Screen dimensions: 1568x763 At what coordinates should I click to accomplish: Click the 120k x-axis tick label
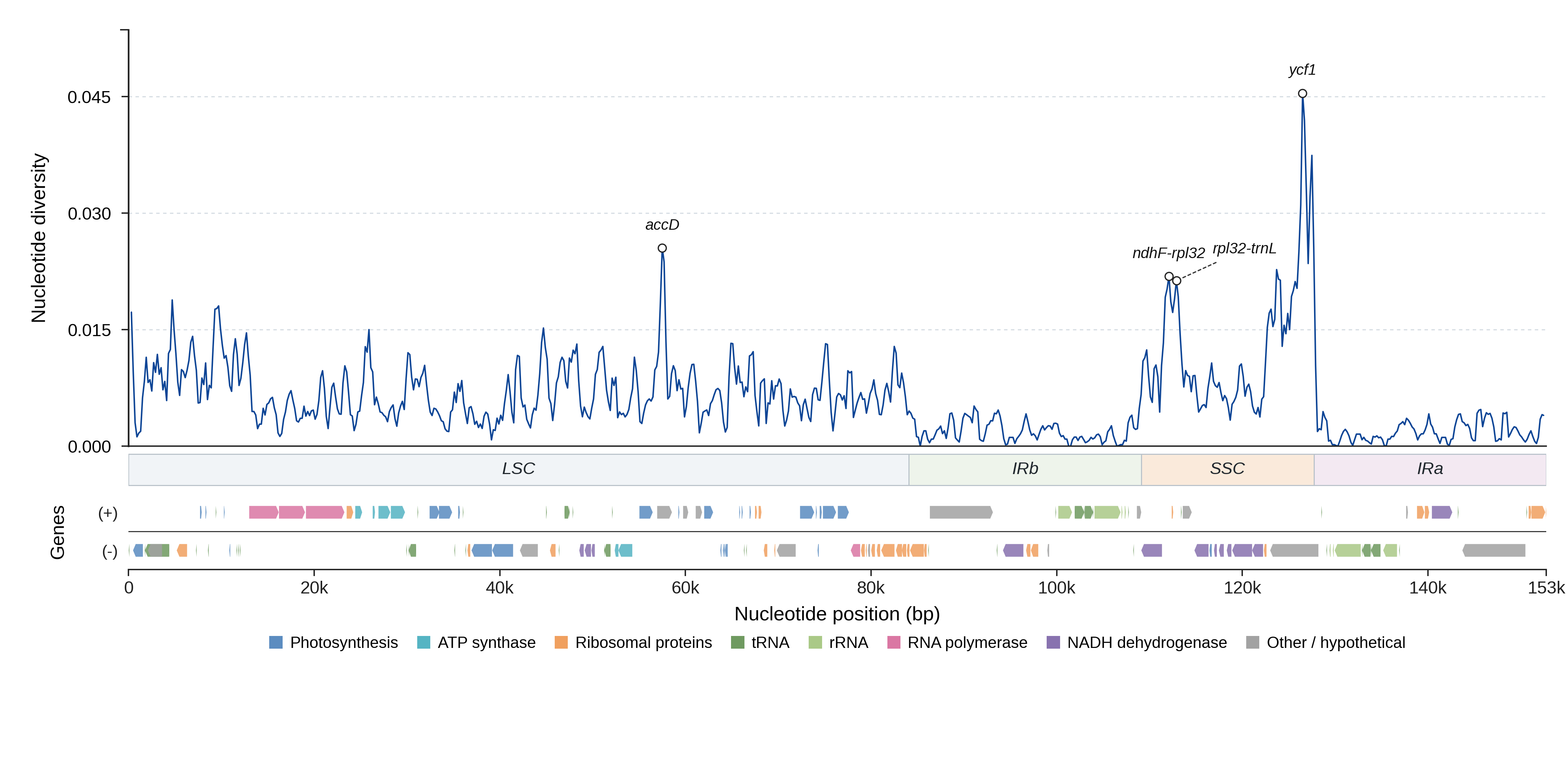click(1242, 588)
